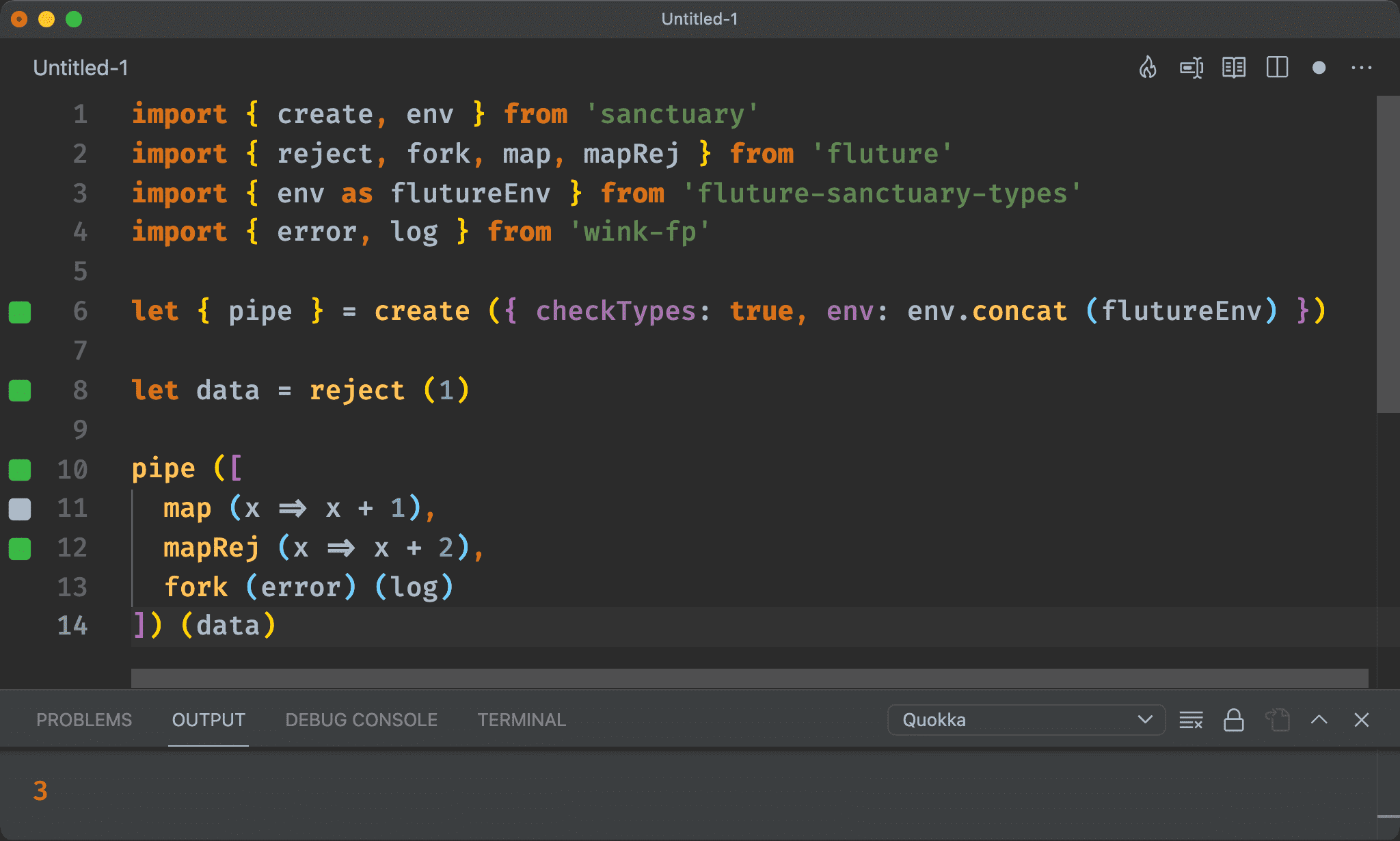Screen dimensions: 1400x841
Task: Click green coverage indicator on line 6
Action: pos(20,312)
